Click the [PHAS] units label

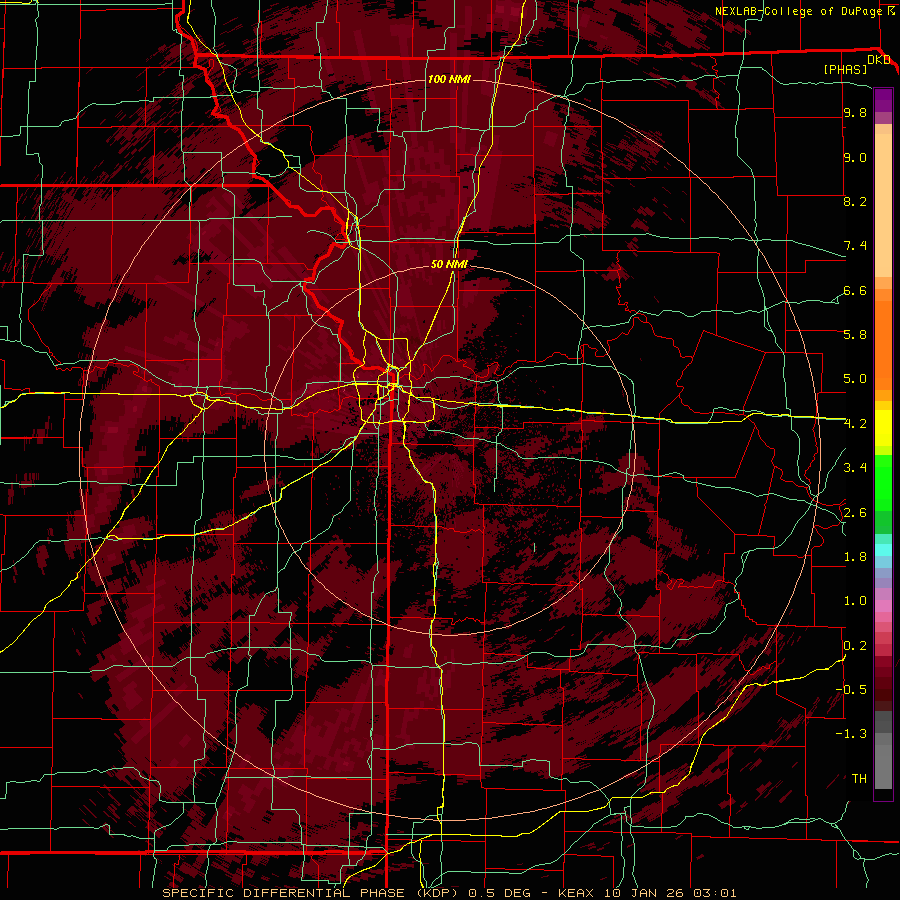click(845, 70)
